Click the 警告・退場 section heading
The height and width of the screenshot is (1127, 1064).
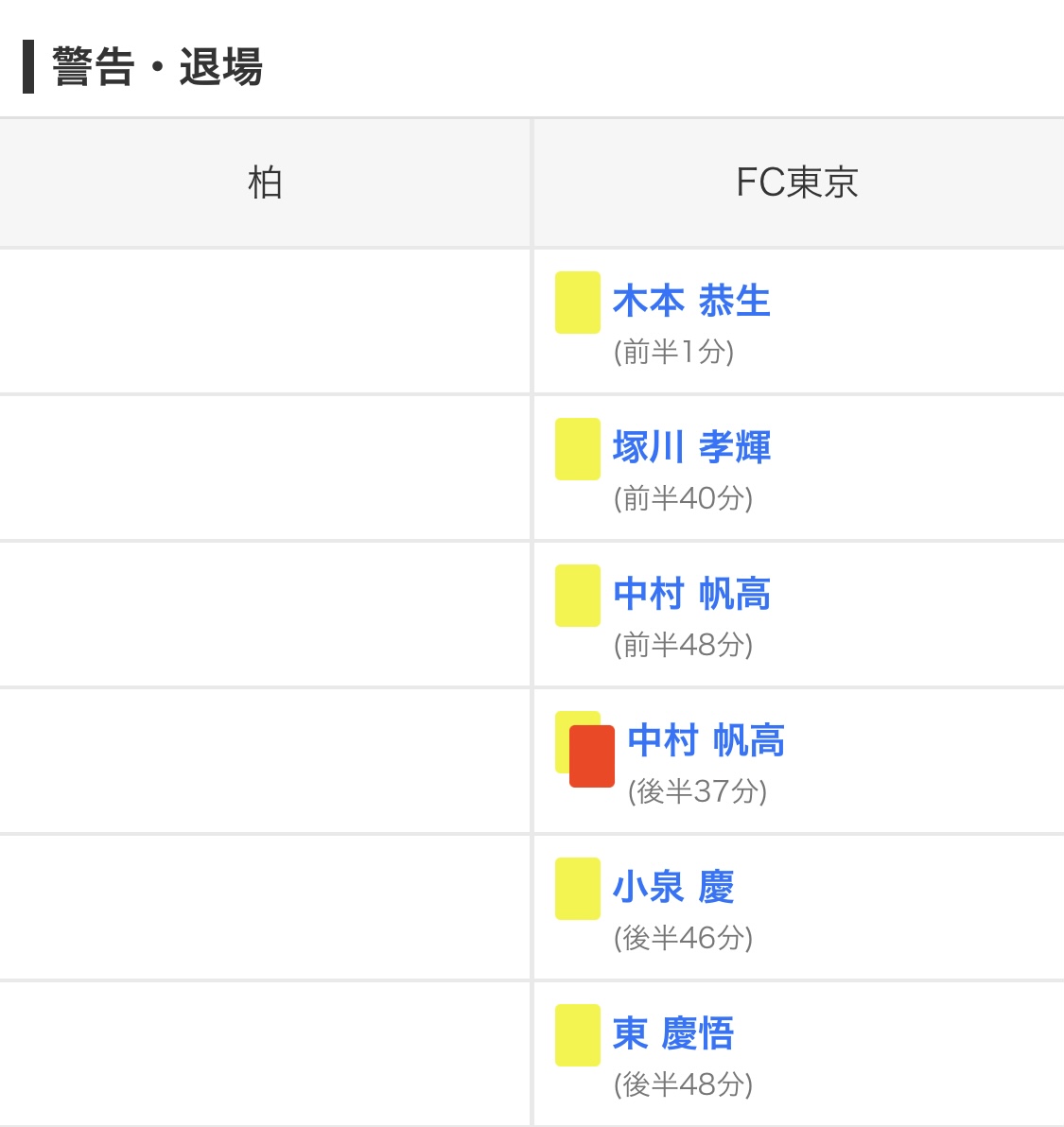pyautogui.click(x=157, y=67)
